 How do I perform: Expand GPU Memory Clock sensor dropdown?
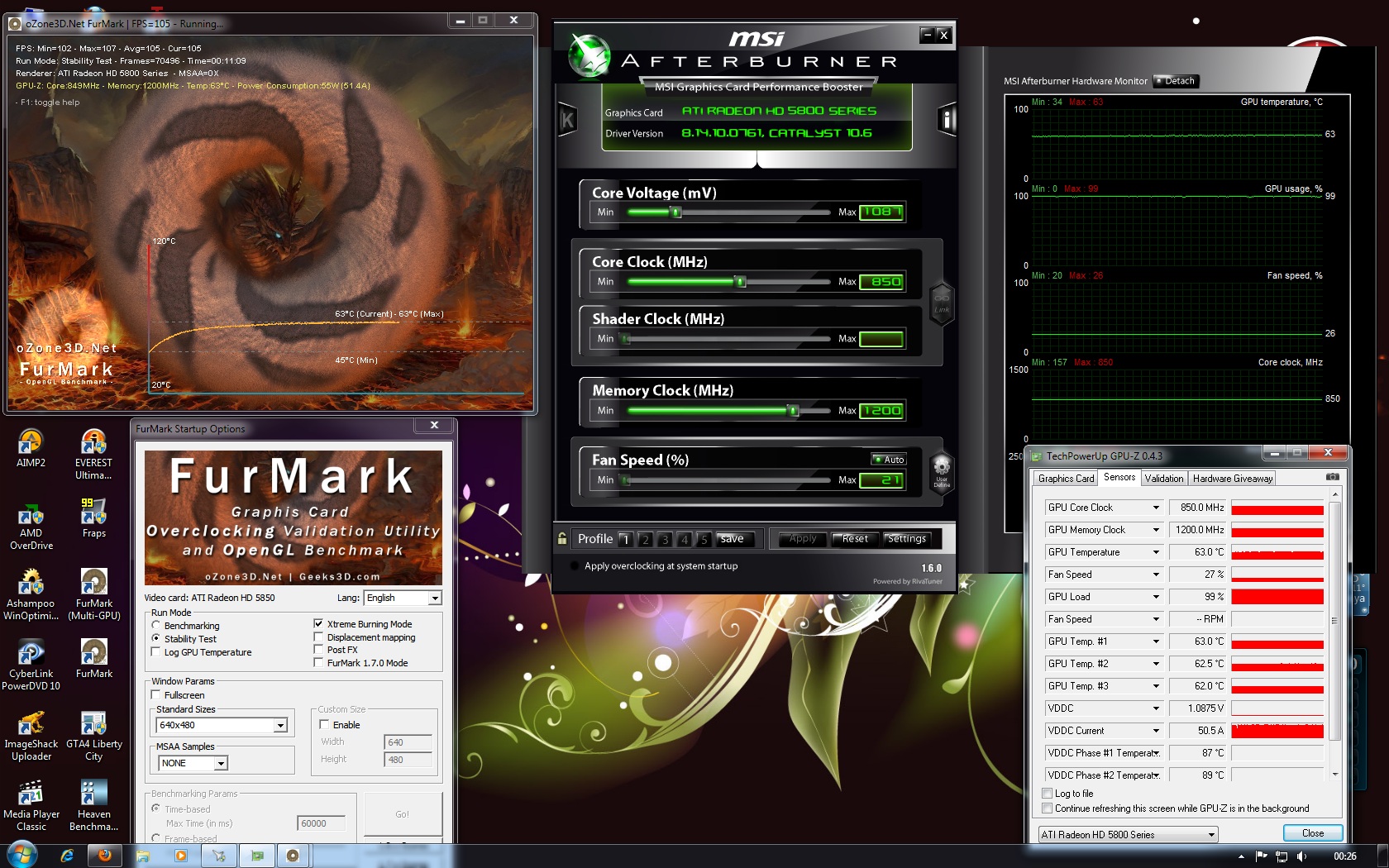click(1156, 530)
